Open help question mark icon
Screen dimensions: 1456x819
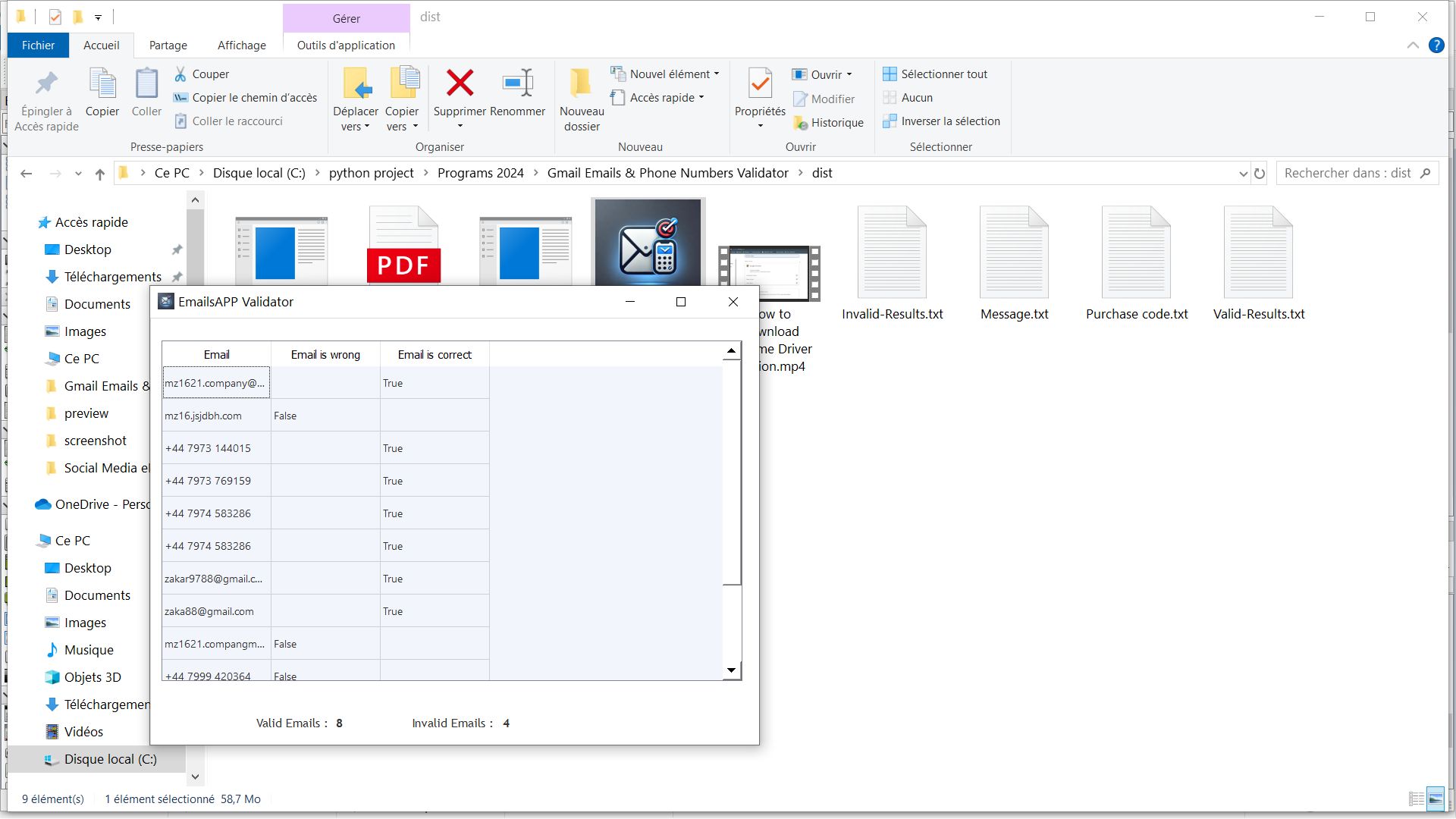(x=1436, y=45)
